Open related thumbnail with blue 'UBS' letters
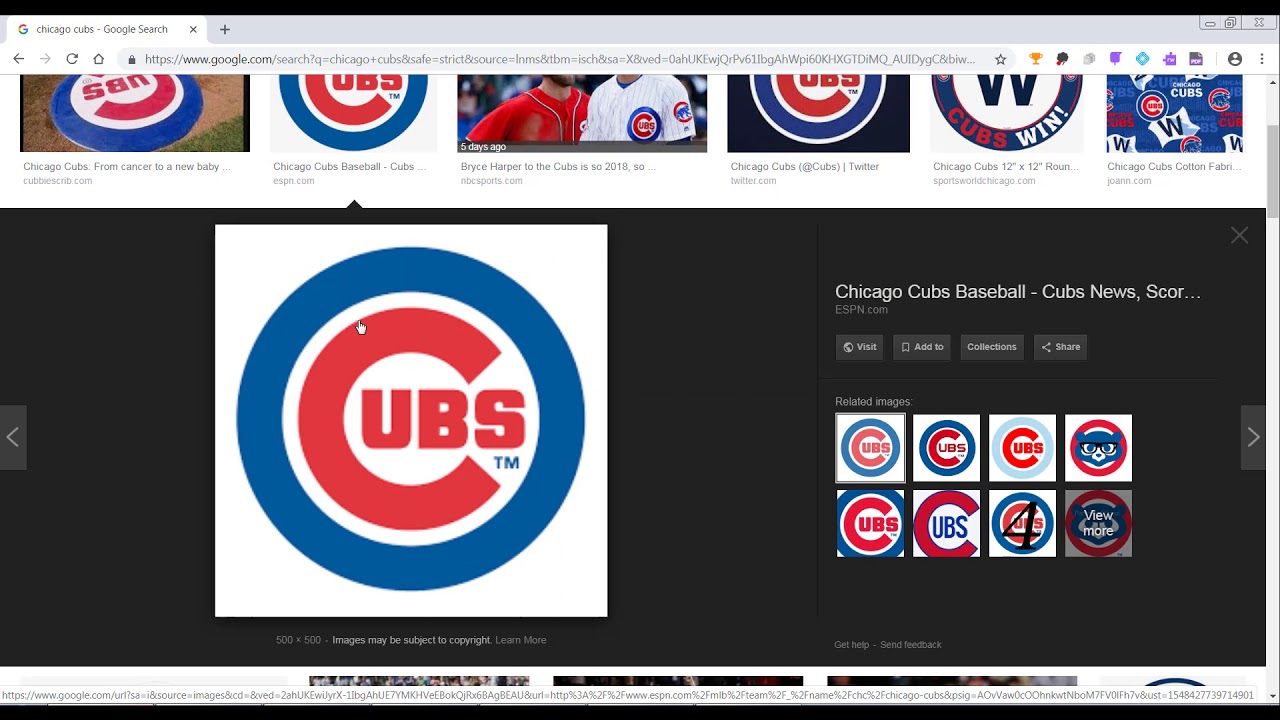Image resolution: width=1280 pixels, height=720 pixels. click(x=947, y=523)
